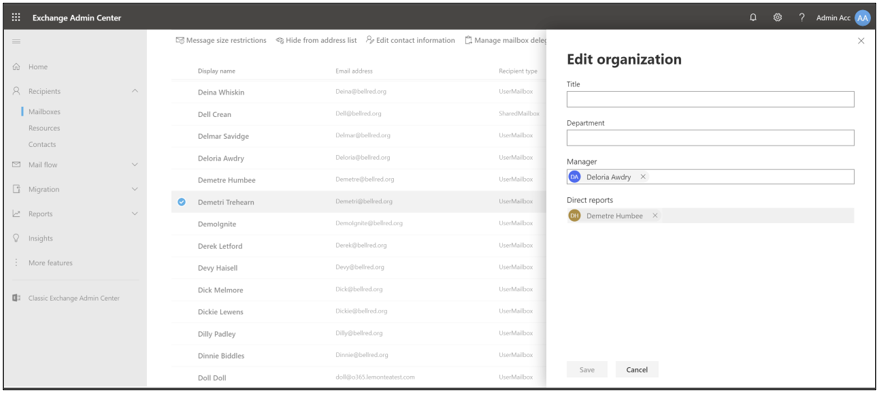Open the Admin Acc AA avatar
The image size is (881, 394).
point(862,18)
